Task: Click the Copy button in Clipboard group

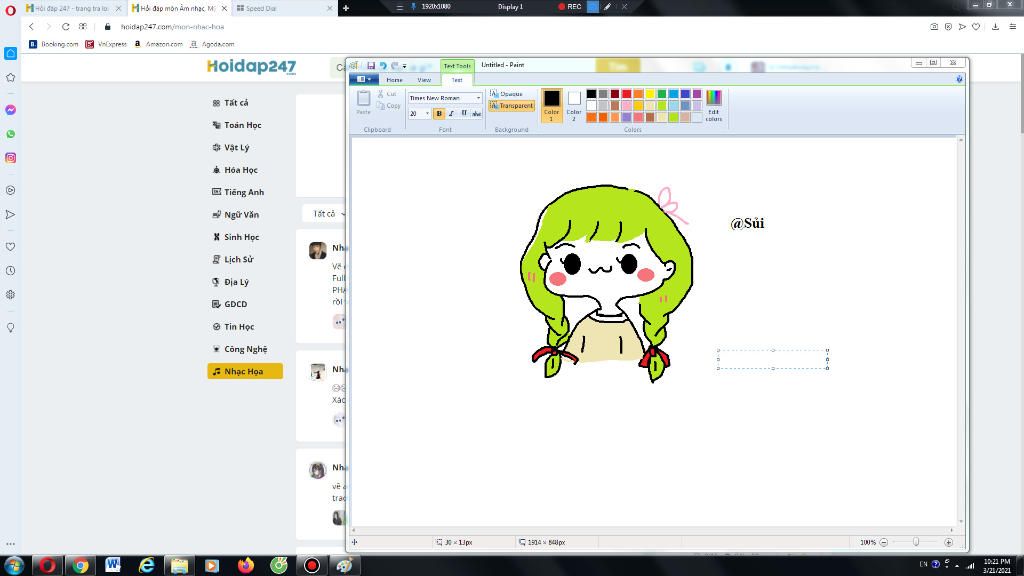Action: [x=389, y=106]
